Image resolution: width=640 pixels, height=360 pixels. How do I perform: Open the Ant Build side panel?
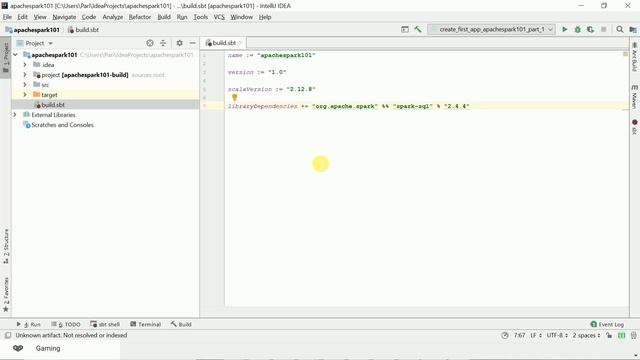pyautogui.click(x=634, y=57)
